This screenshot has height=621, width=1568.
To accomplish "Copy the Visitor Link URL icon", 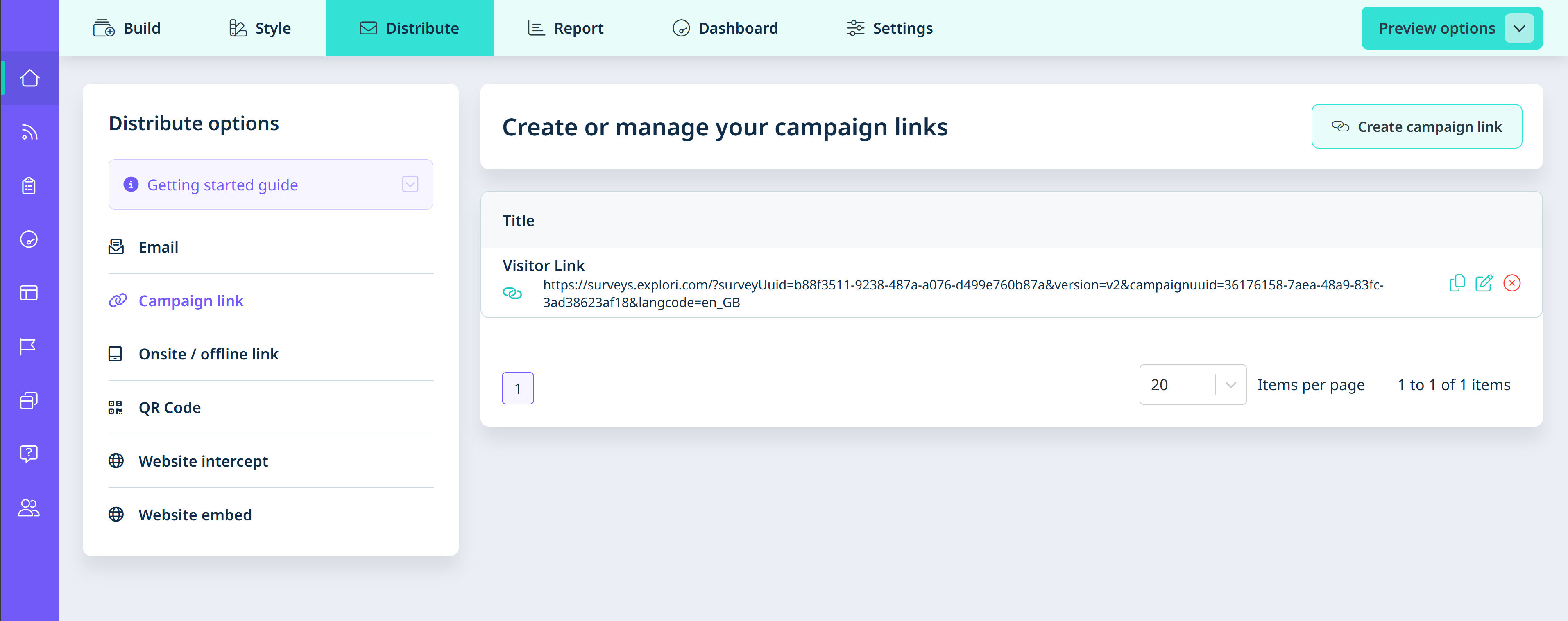I will (1457, 283).
